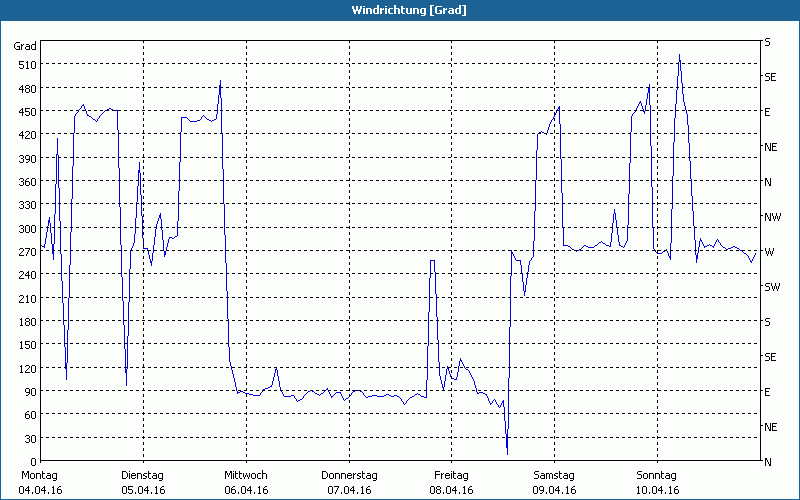The image size is (800, 500).
Task: Select the Samstag day label
Action: (554, 475)
